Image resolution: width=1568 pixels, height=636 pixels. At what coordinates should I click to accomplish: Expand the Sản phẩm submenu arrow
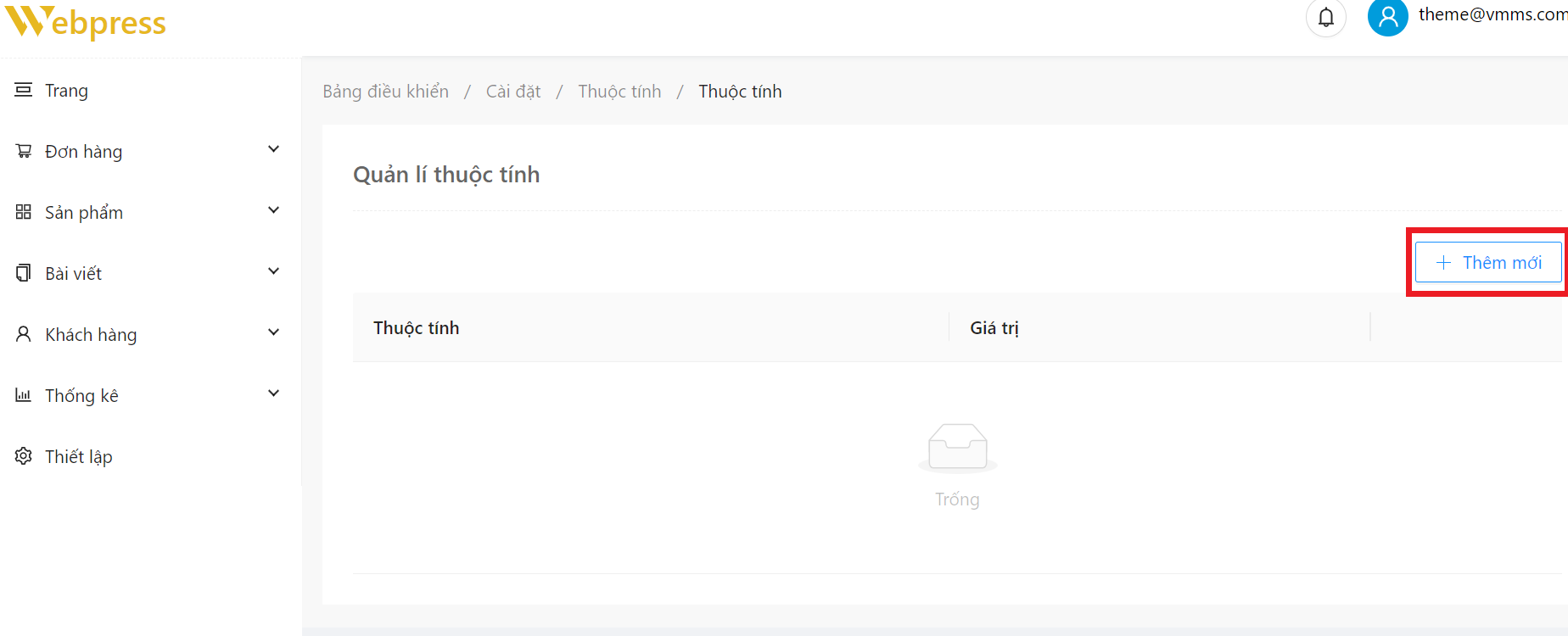coord(273,211)
